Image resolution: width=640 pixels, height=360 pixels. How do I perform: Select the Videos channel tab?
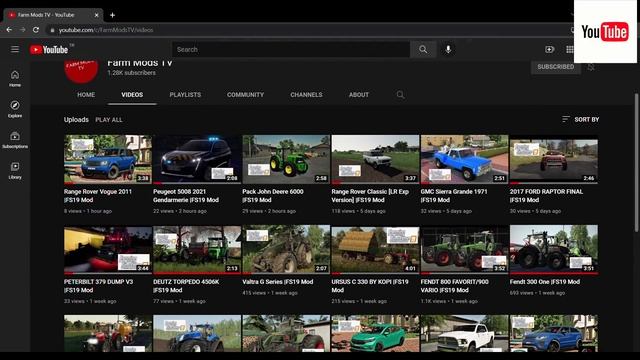(x=132, y=95)
